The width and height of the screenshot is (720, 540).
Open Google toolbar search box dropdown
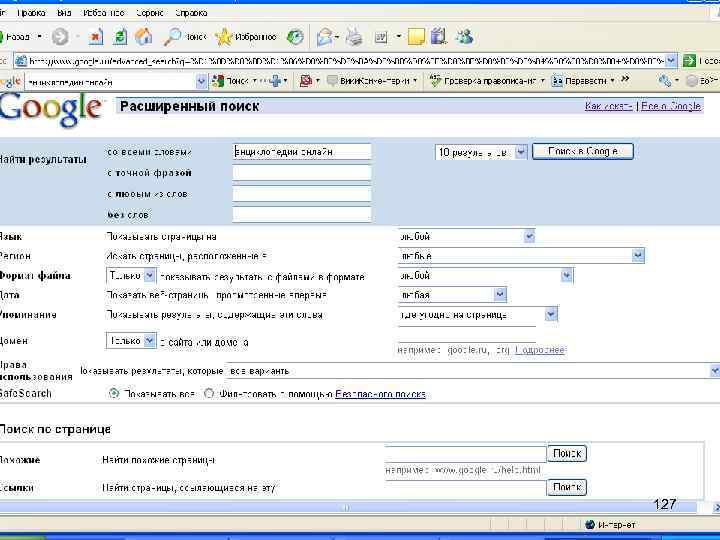[201, 82]
